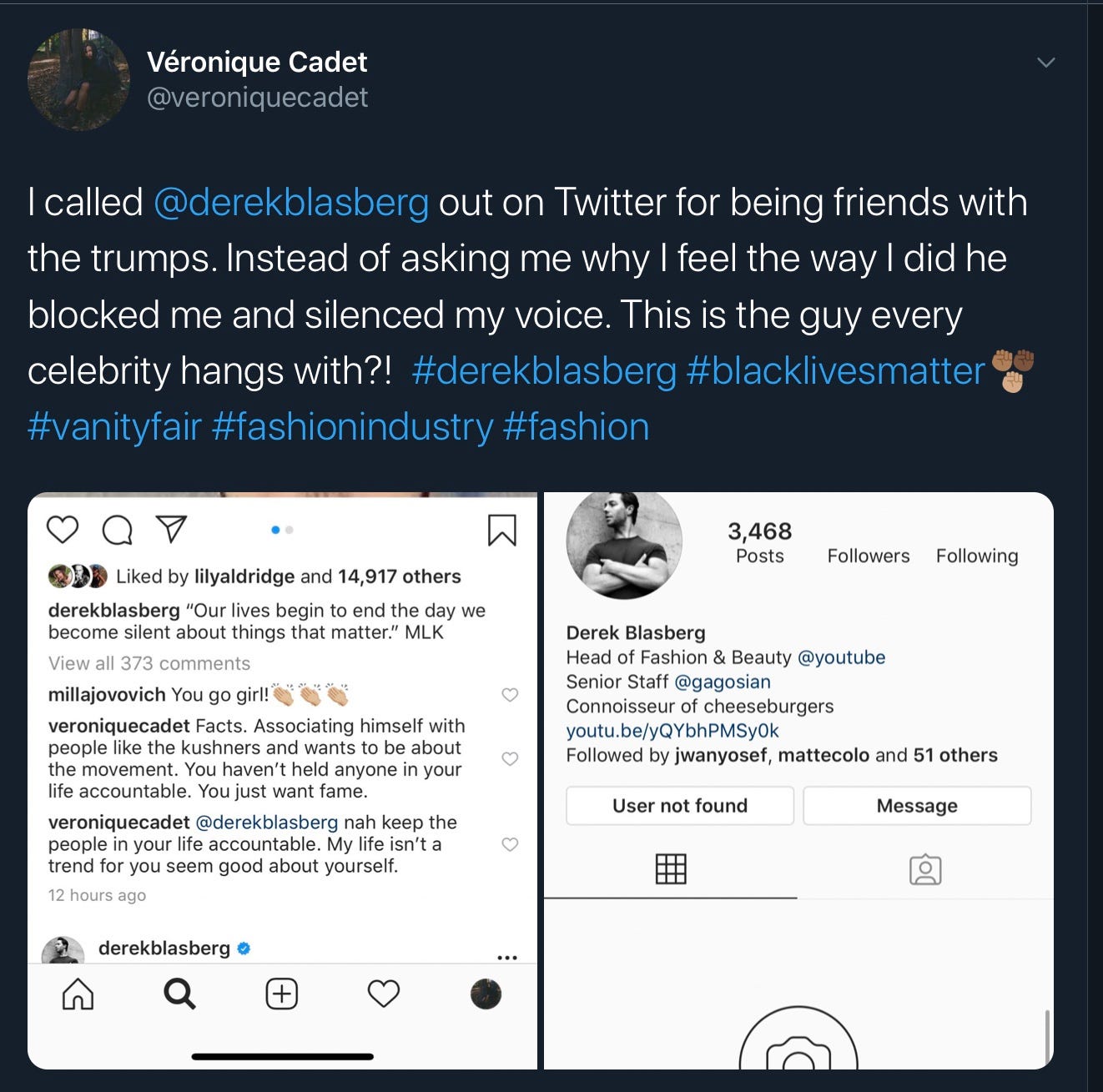Like the 'Facts. Associating himself' comment

pos(510,758)
